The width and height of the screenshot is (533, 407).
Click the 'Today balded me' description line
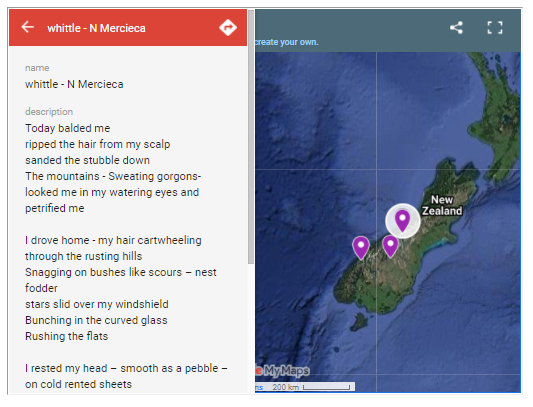click(68, 128)
